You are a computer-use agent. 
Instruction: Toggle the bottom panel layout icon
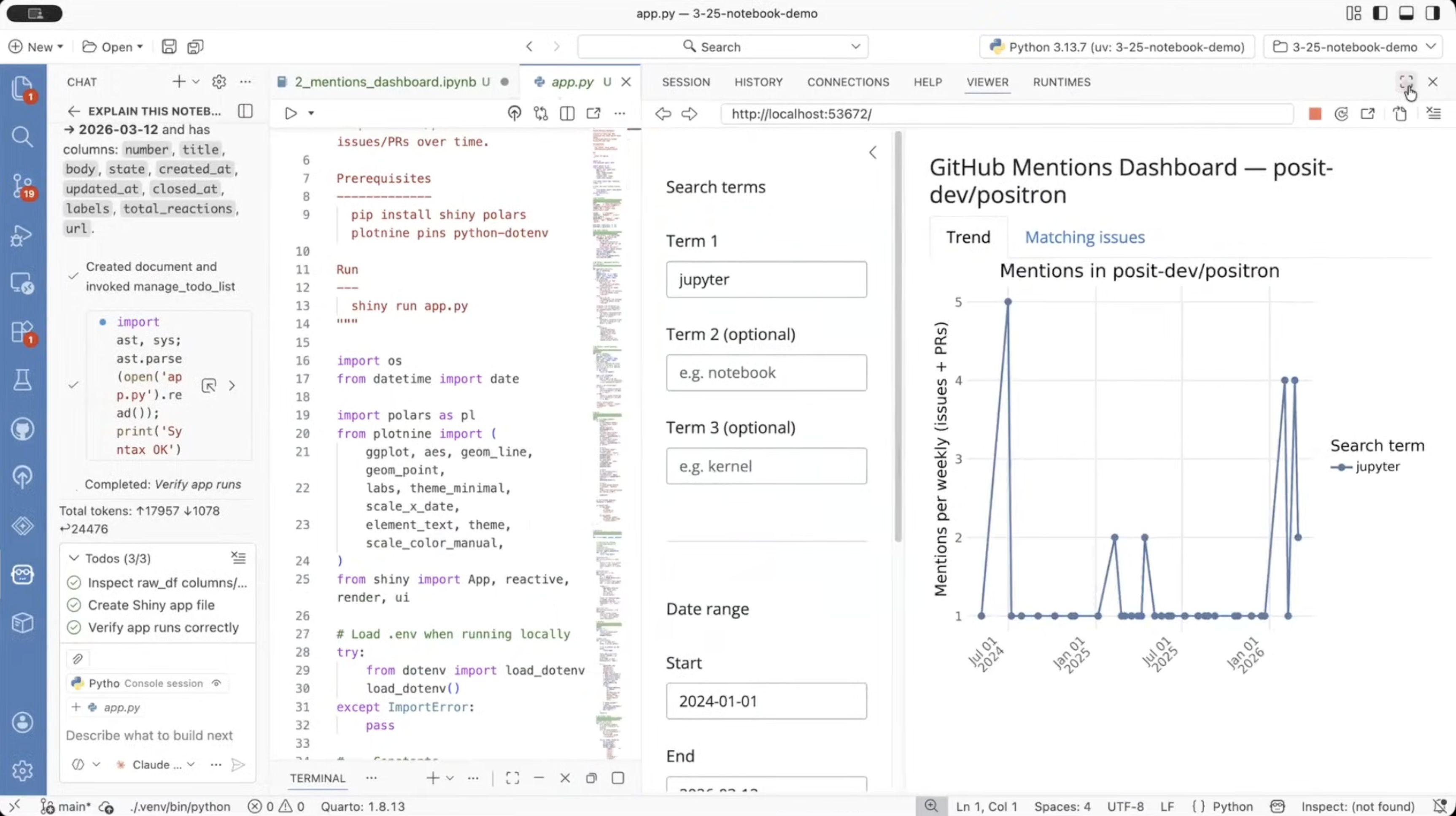tap(1406, 13)
